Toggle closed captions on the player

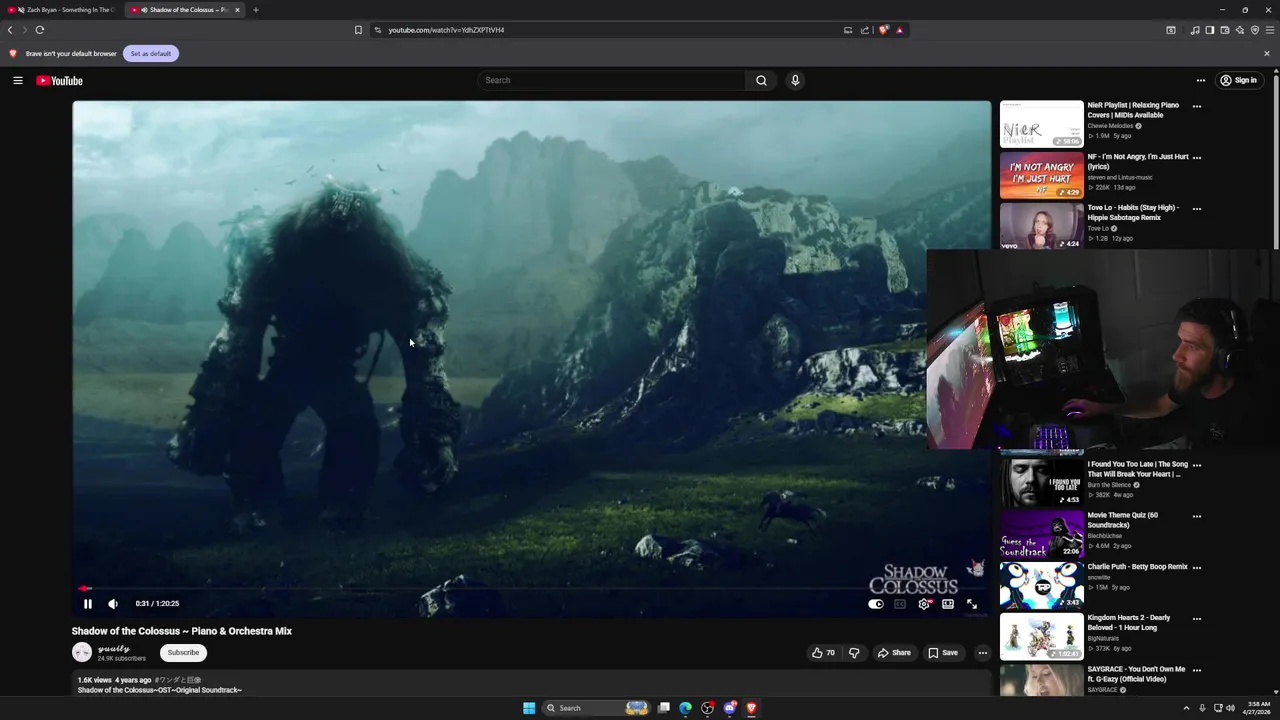pyautogui.click(x=900, y=604)
